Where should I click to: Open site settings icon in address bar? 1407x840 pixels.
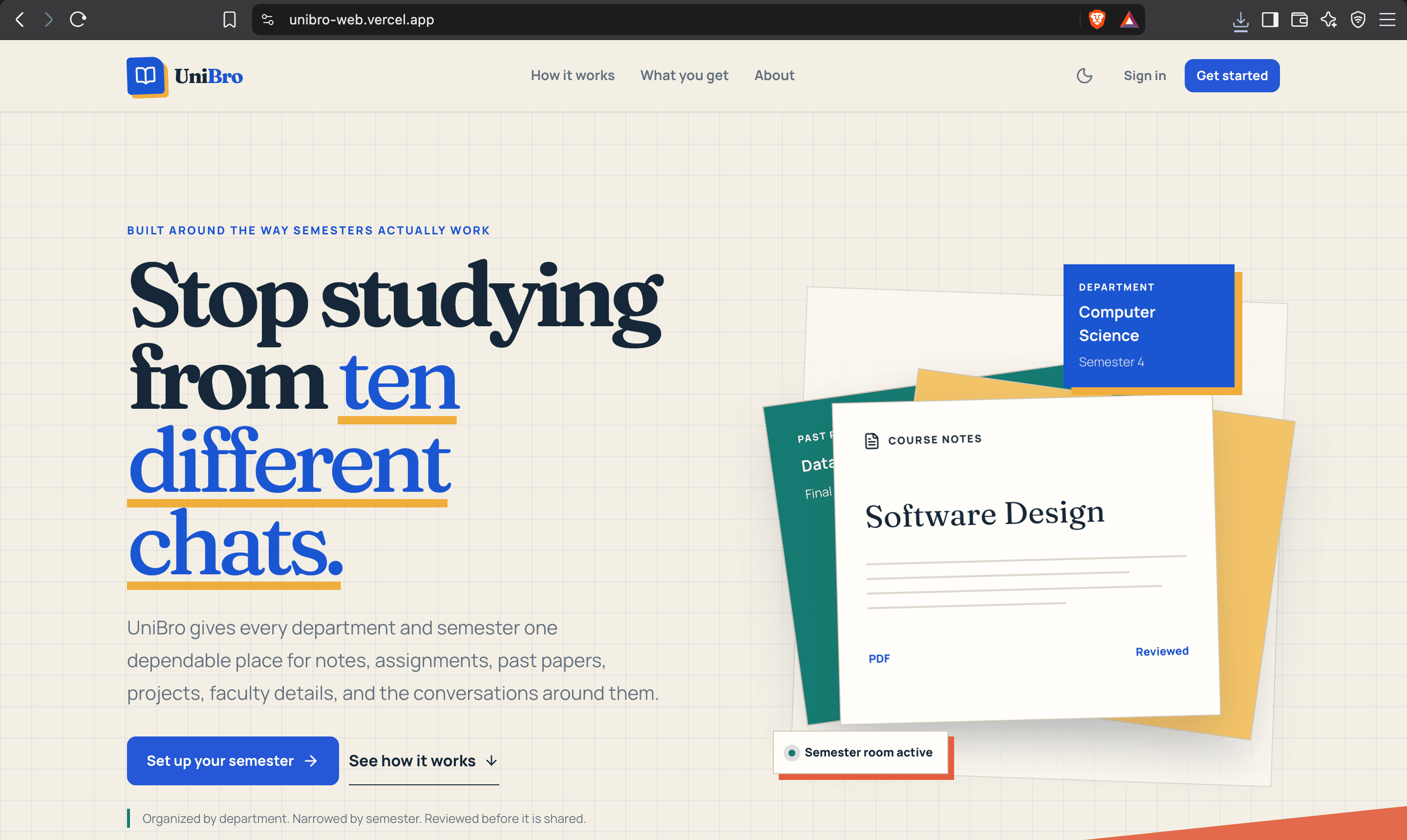tap(268, 20)
